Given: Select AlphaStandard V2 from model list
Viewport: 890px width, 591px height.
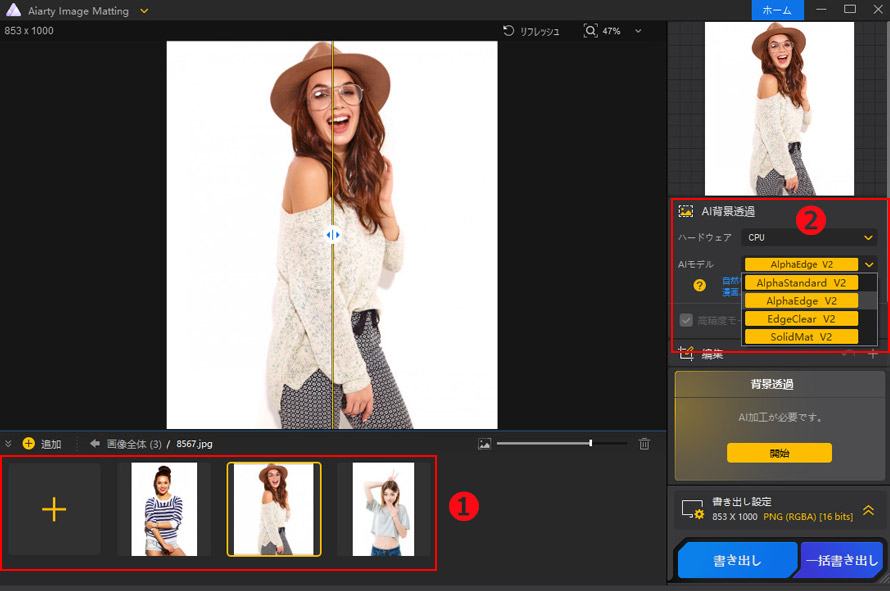Looking at the screenshot, I should click(x=800, y=283).
